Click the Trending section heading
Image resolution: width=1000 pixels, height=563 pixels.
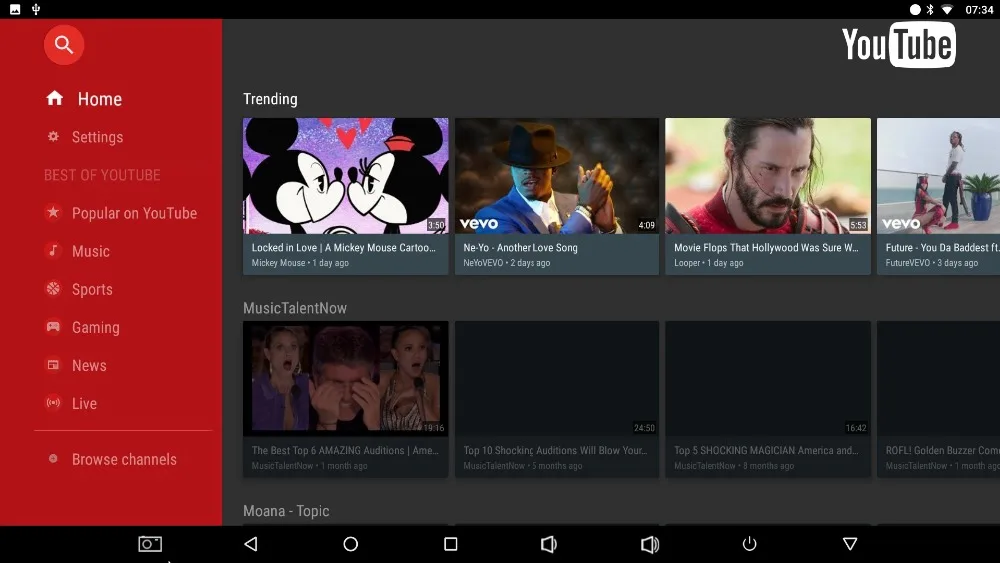(x=270, y=99)
